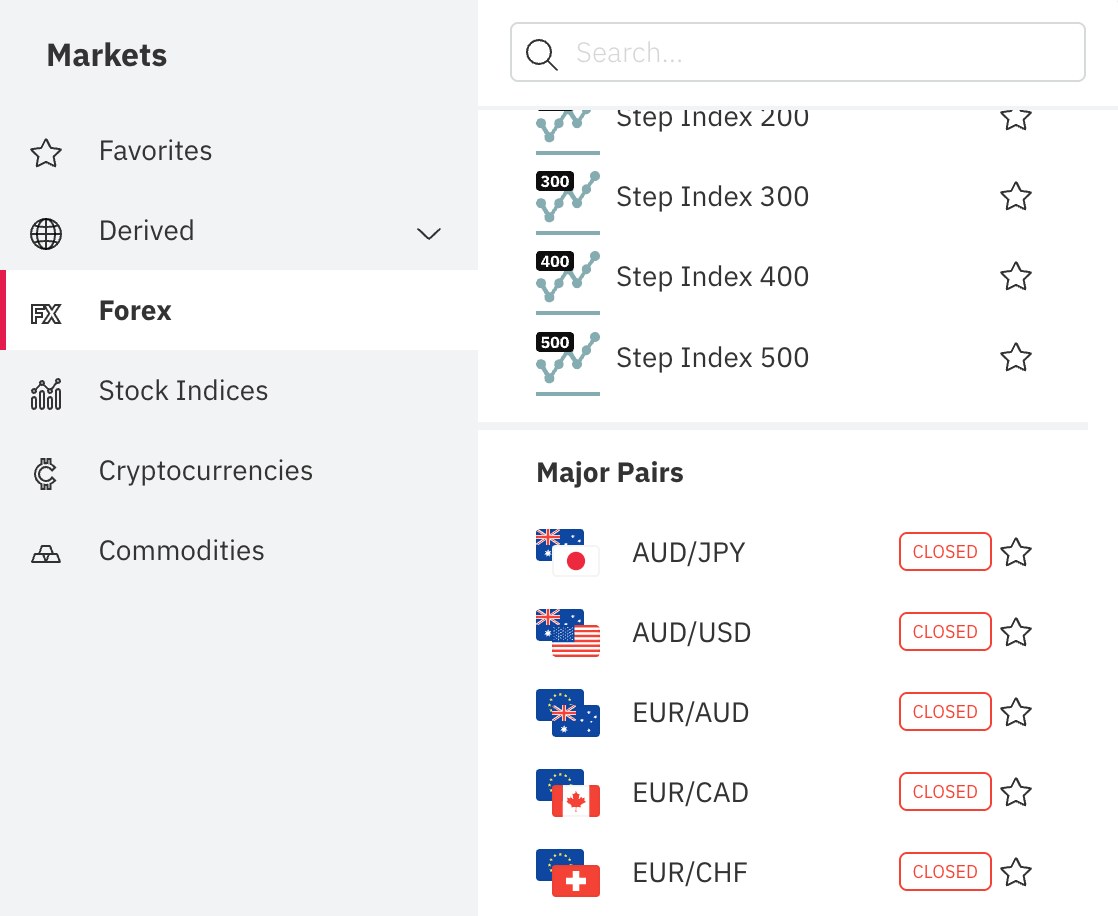
Task: Click the CLOSED label for EUR/AUD
Action: (944, 712)
